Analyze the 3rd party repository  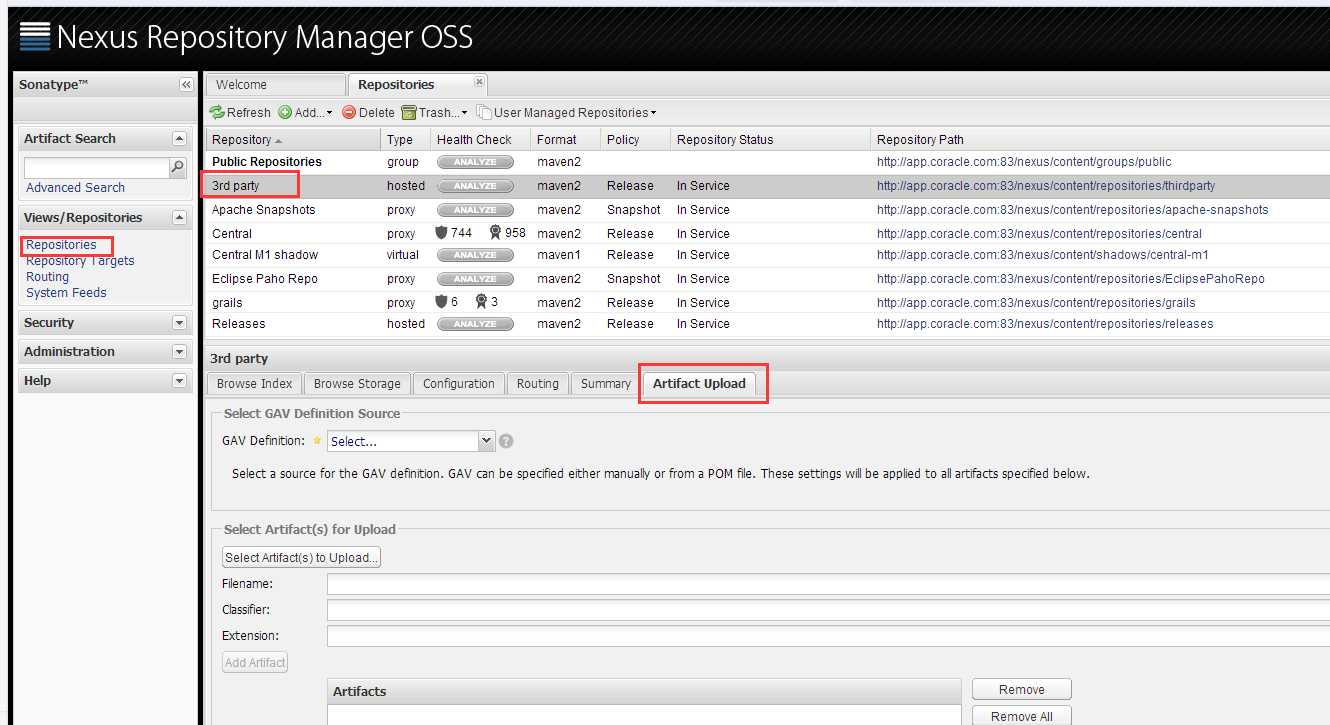tap(475, 186)
